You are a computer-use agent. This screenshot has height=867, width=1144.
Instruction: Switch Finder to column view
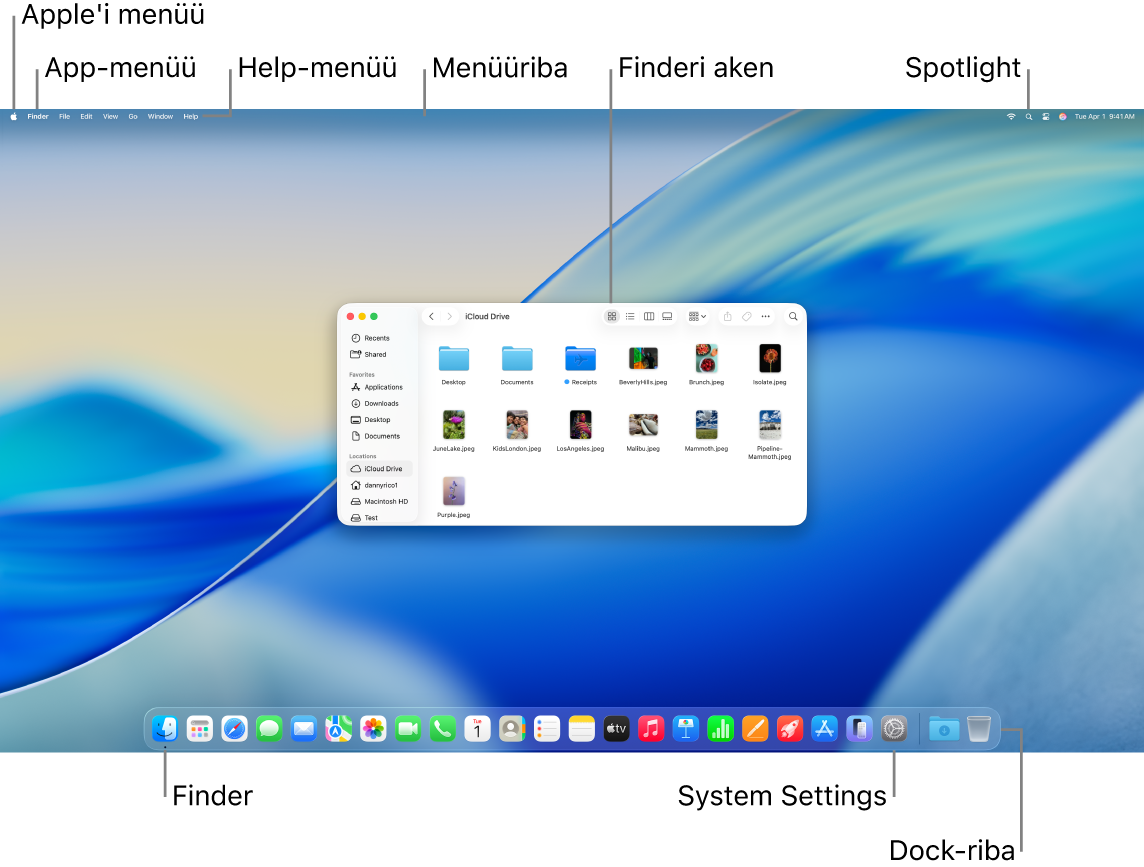(x=648, y=316)
